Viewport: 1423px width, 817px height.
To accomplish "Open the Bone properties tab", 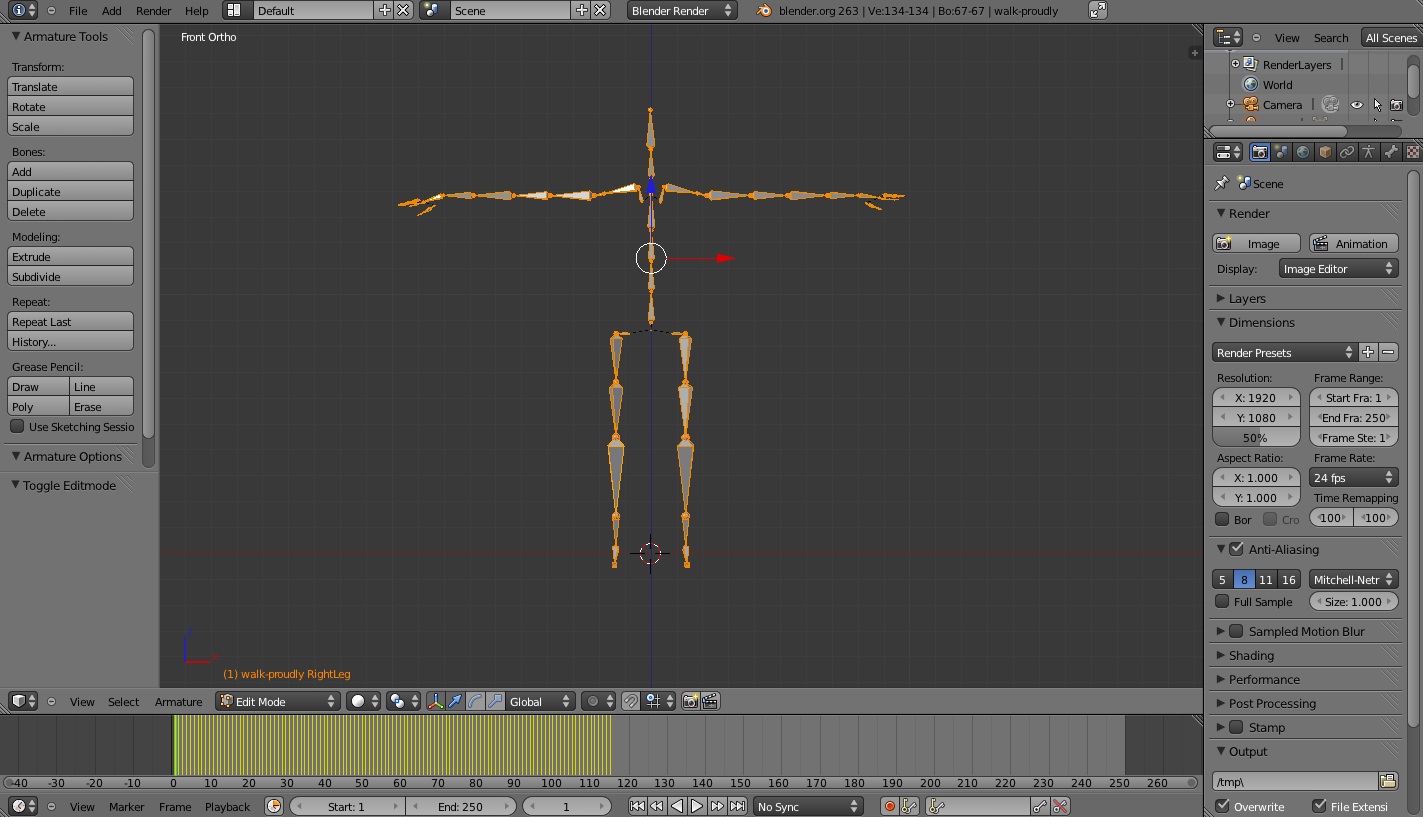I will [1393, 152].
